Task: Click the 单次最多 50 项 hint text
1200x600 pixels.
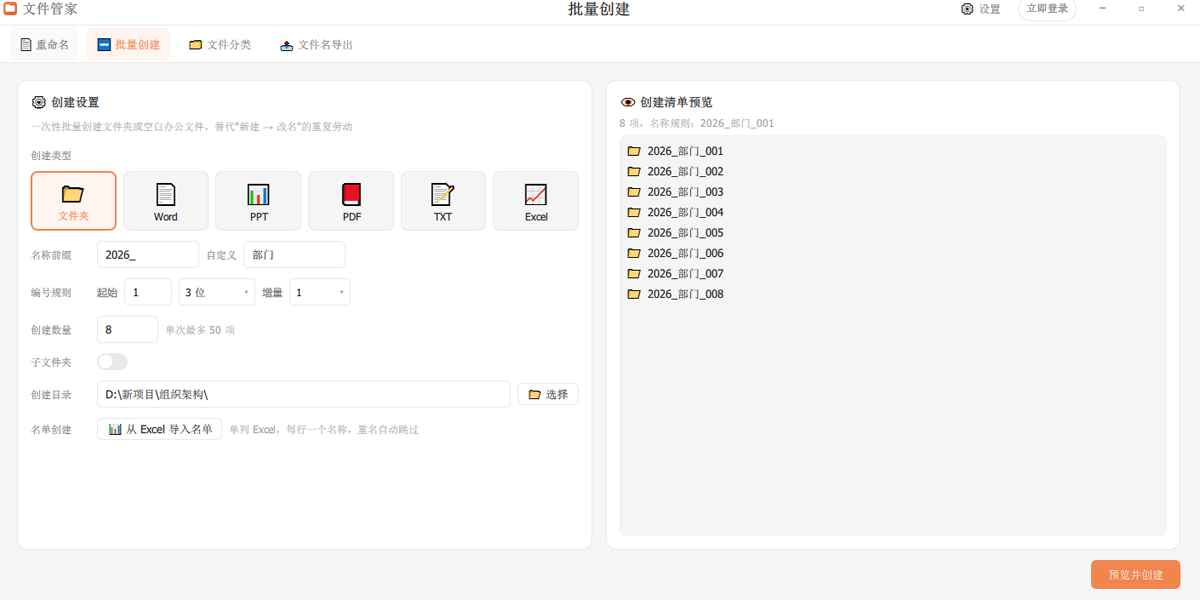Action: (x=200, y=330)
